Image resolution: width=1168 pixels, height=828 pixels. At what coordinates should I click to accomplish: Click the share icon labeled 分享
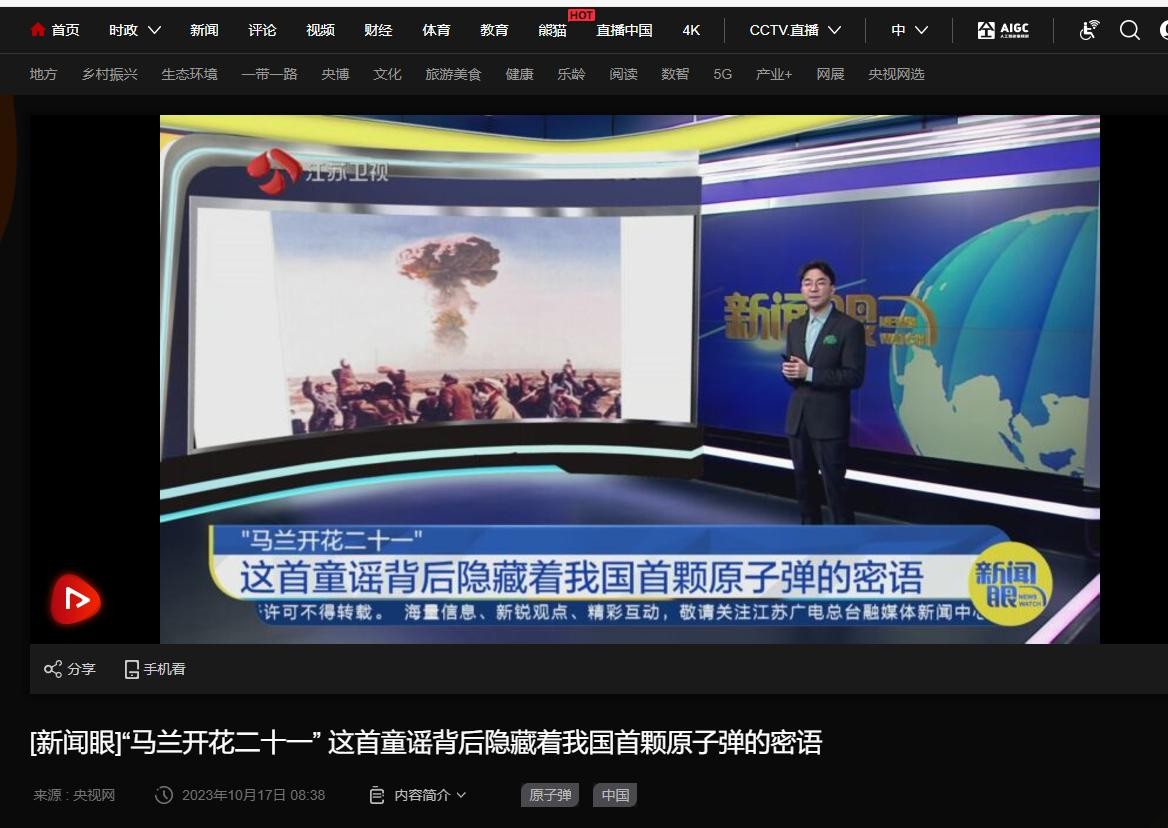pyautogui.click(x=53, y=669)
